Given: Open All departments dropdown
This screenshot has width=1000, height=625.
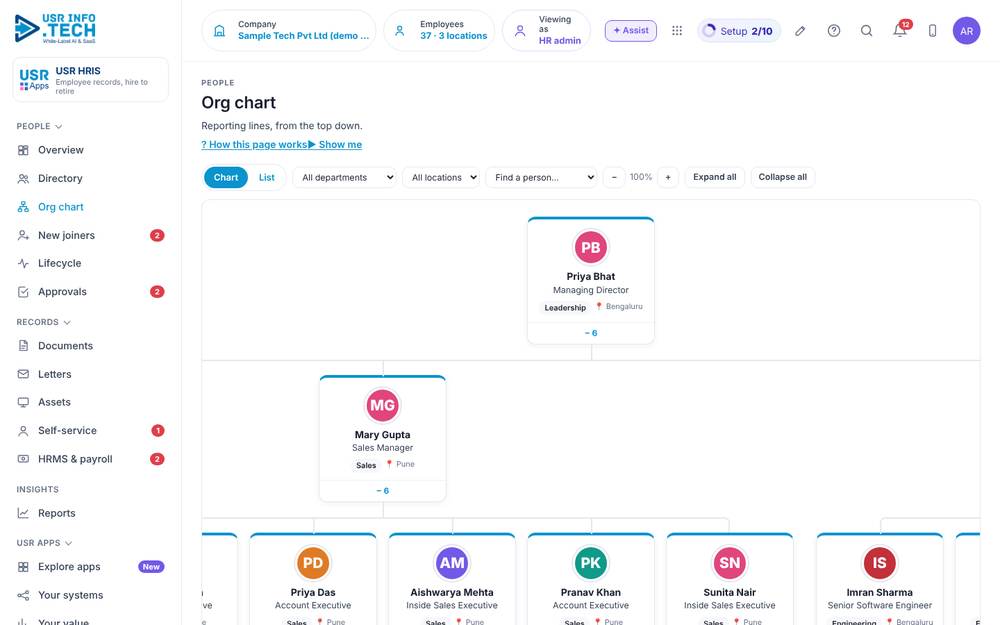Looking at the screenshot, I should tap(344, 177).
